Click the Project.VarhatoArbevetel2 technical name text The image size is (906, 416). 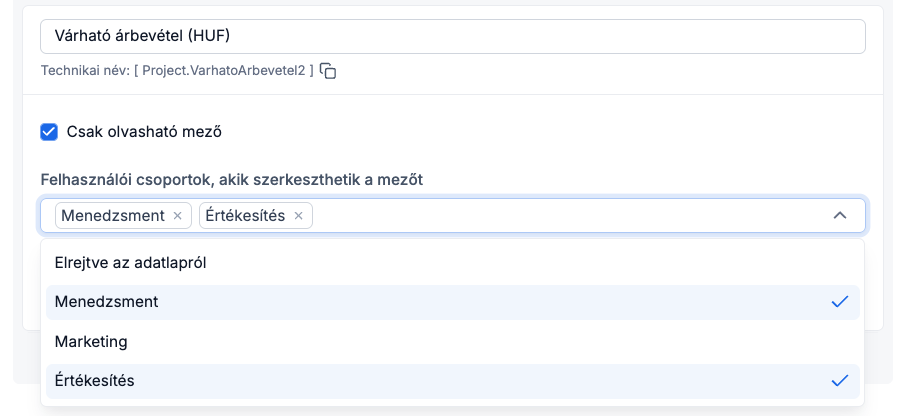(224, 71)
